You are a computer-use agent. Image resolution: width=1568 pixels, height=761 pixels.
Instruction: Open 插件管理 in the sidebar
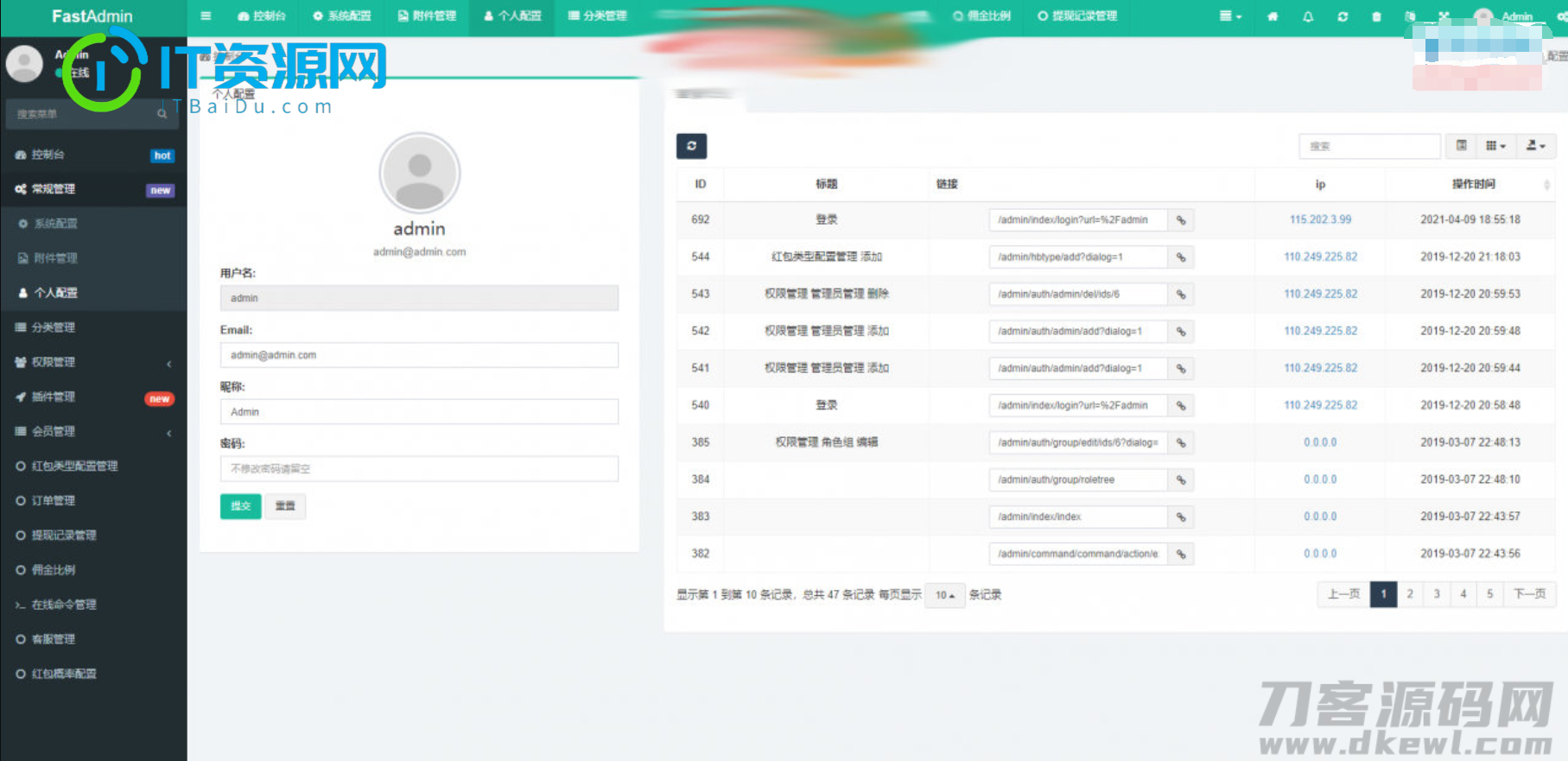[x=93, y=396]
